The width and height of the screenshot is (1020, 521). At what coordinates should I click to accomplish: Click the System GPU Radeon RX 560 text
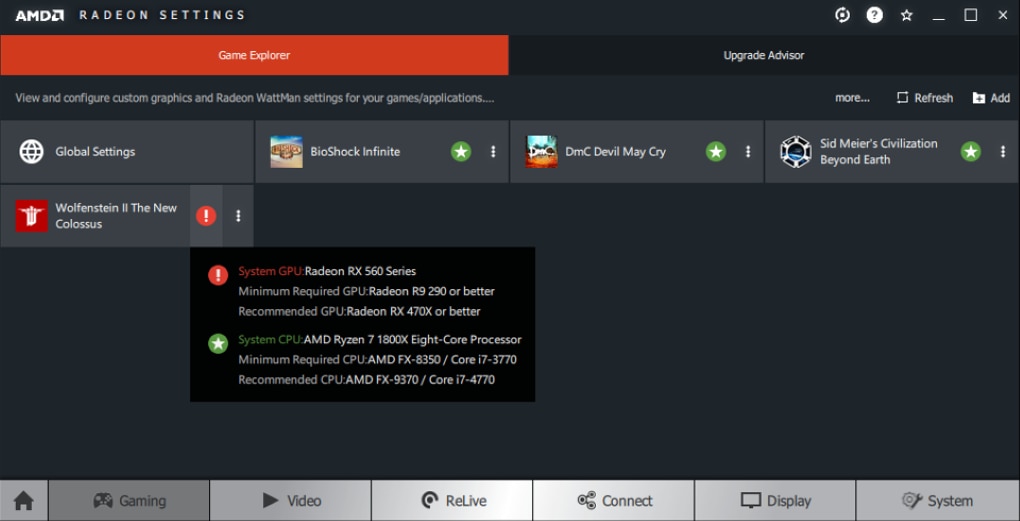point(327,271)
